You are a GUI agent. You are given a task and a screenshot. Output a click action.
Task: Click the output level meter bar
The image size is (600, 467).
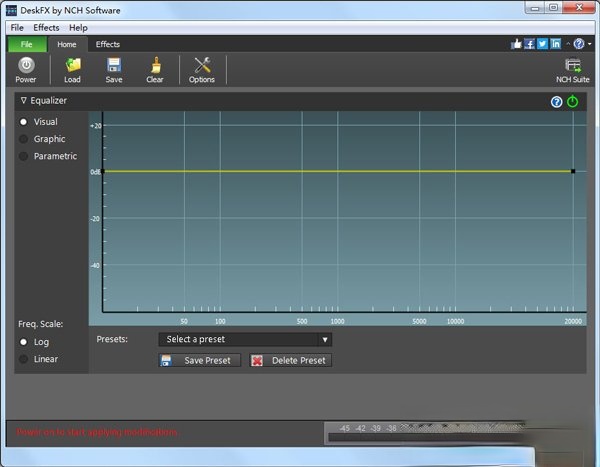click(x=425, y=438)
